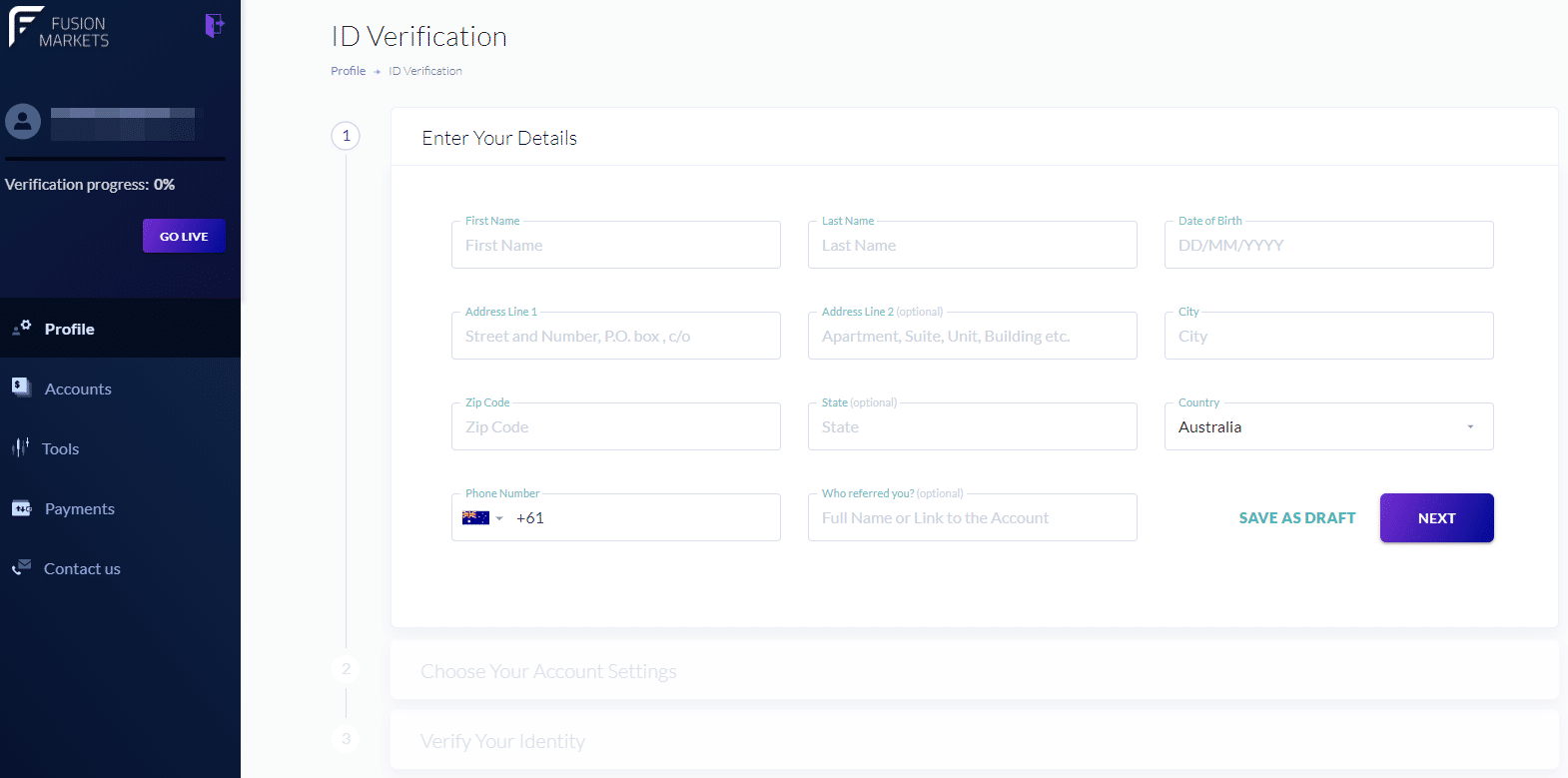Click the Fusion Markets logo
Viewport: 1568px width, 778px height.
click(x=59, y=28)
